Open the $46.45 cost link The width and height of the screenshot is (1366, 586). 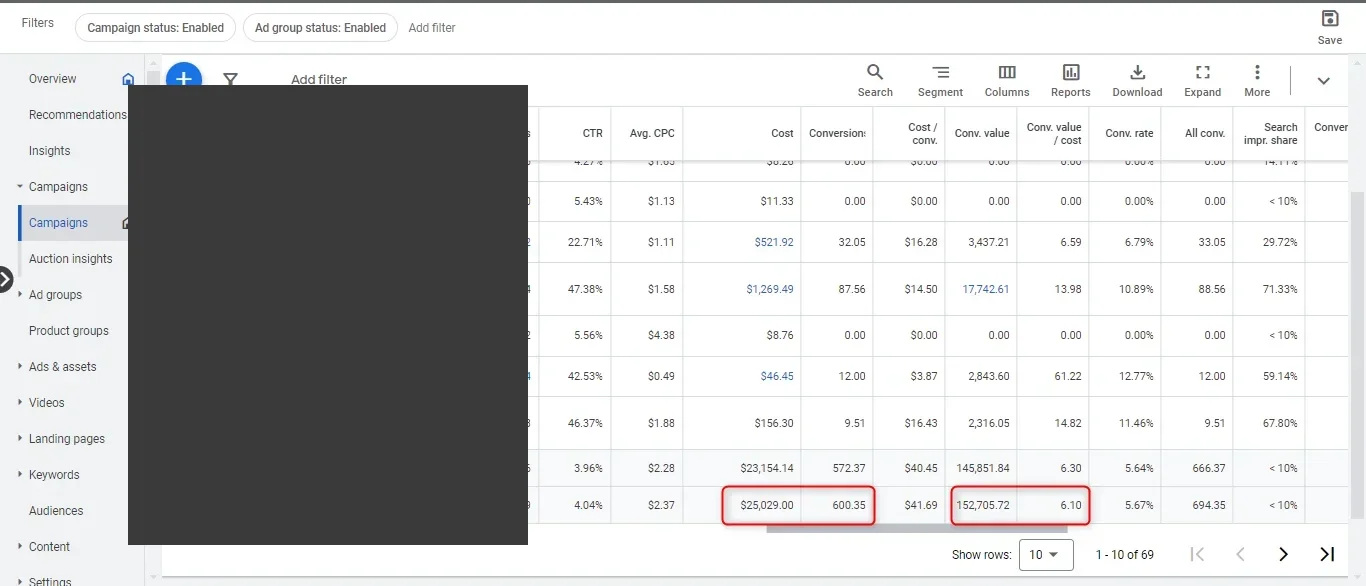pos(777,376)
